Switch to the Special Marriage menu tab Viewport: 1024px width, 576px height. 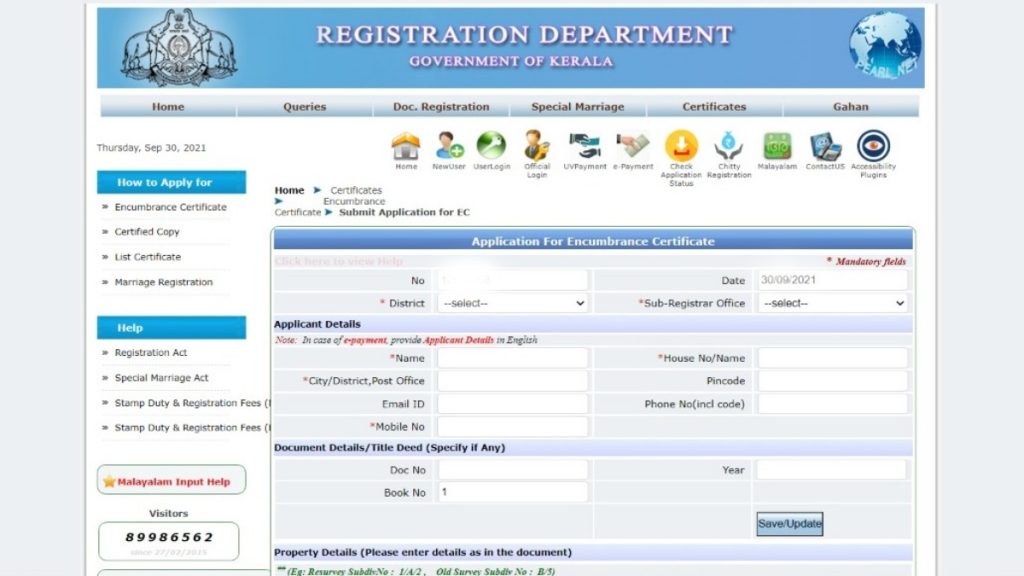(x=577, y=106)
